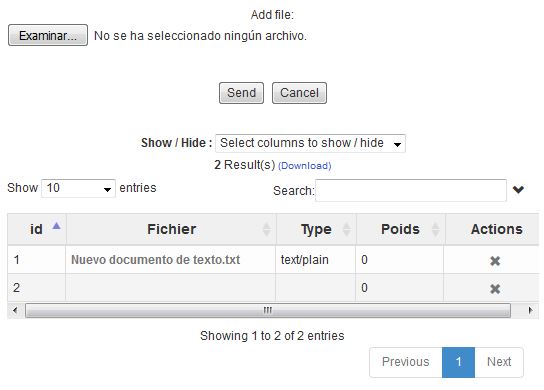Open the Show / Hide columns dropdown
The image size is (544, 390).
pos(310,143)
